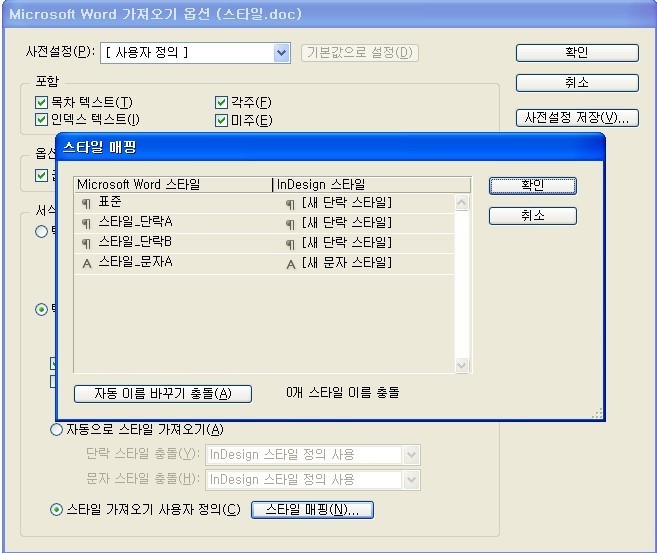Toggle 각주 checkbox
The image size is (657, 553).
click(221, 102)
